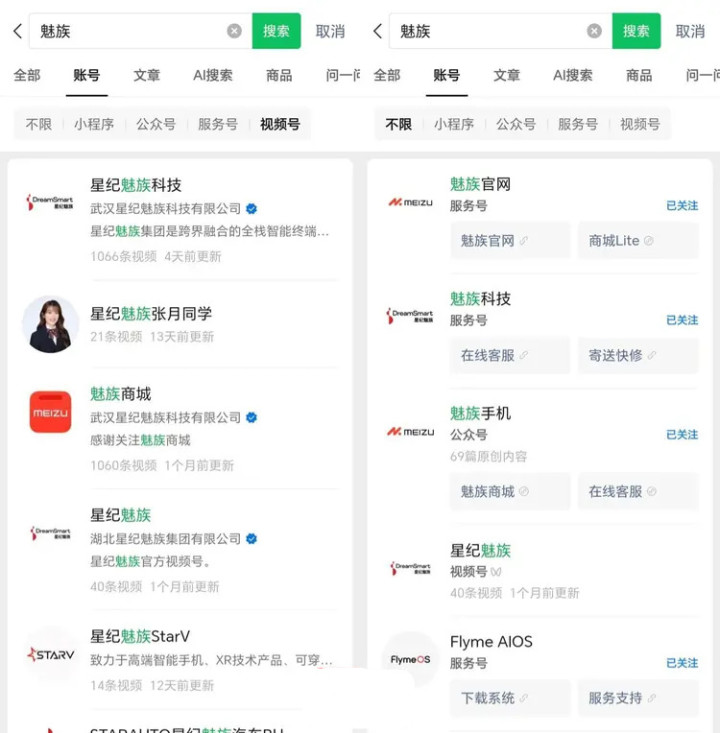This screenshot has width=720, height=733.
Task: Open DreamSmart logo of 魅族科技
Action: [x=410, y=316]
